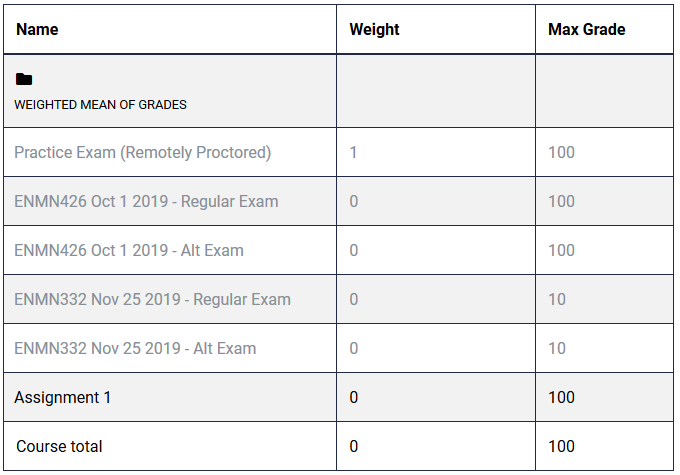Select the Assignment 1 row name

[x=62, y=397]
